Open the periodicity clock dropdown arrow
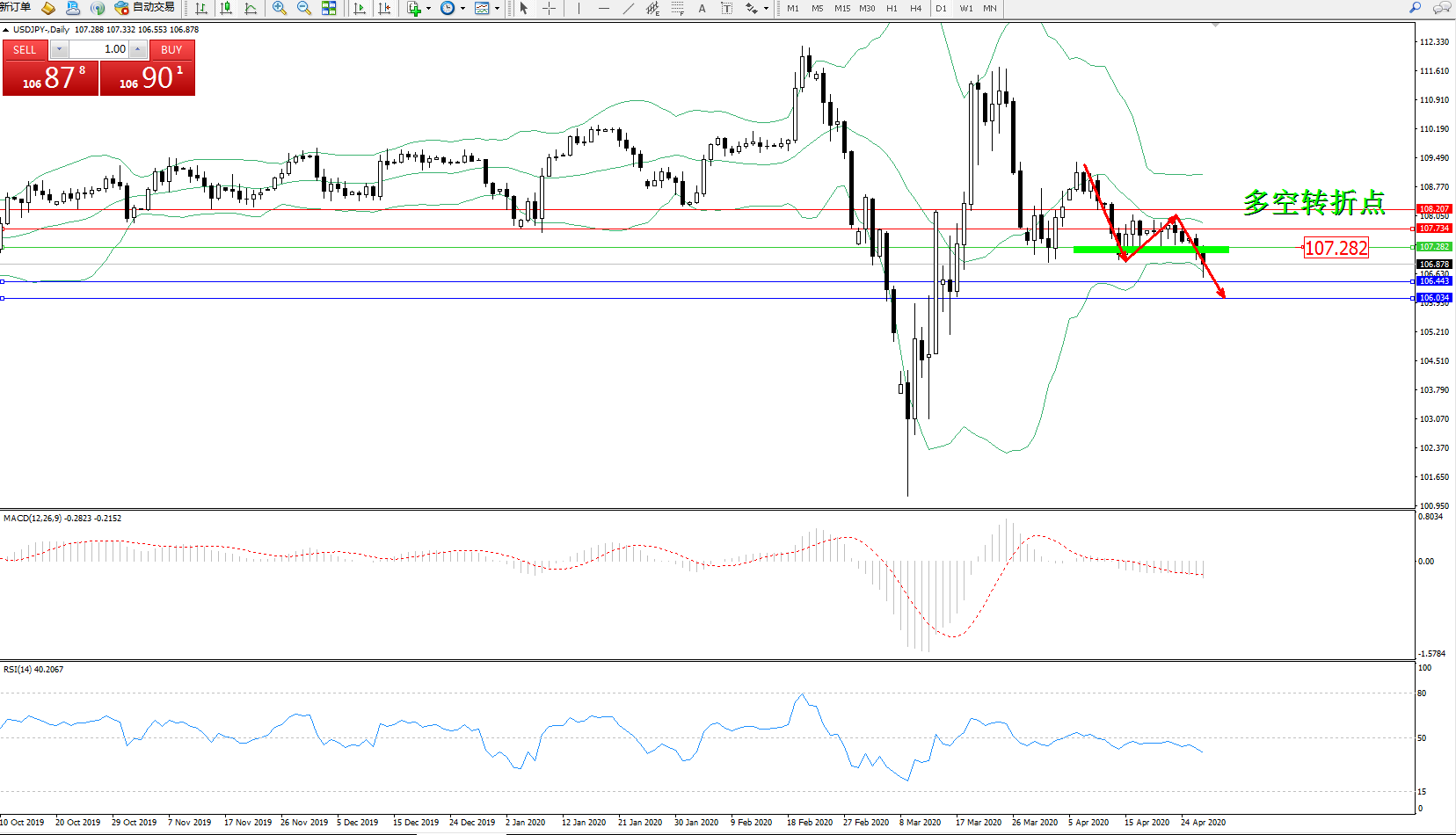The height and width of the screenshot is (835, 1456). [x=462, y=8]
